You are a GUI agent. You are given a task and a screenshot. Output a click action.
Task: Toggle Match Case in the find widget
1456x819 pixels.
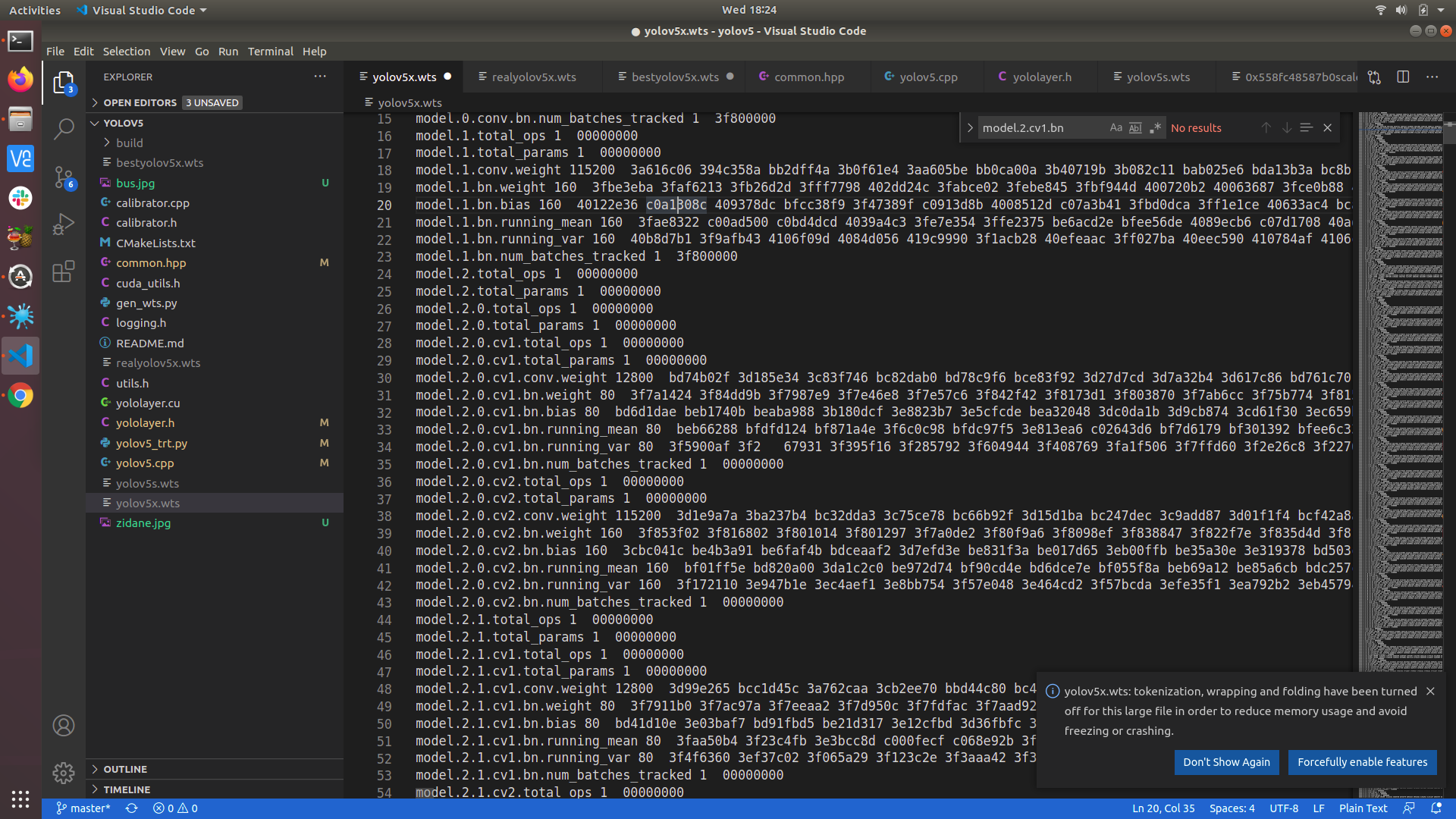tap(1116, 127)
